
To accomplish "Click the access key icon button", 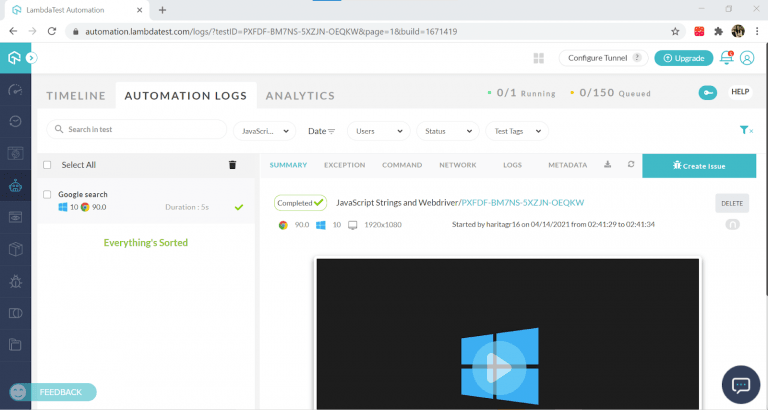I will coord(708,92).
